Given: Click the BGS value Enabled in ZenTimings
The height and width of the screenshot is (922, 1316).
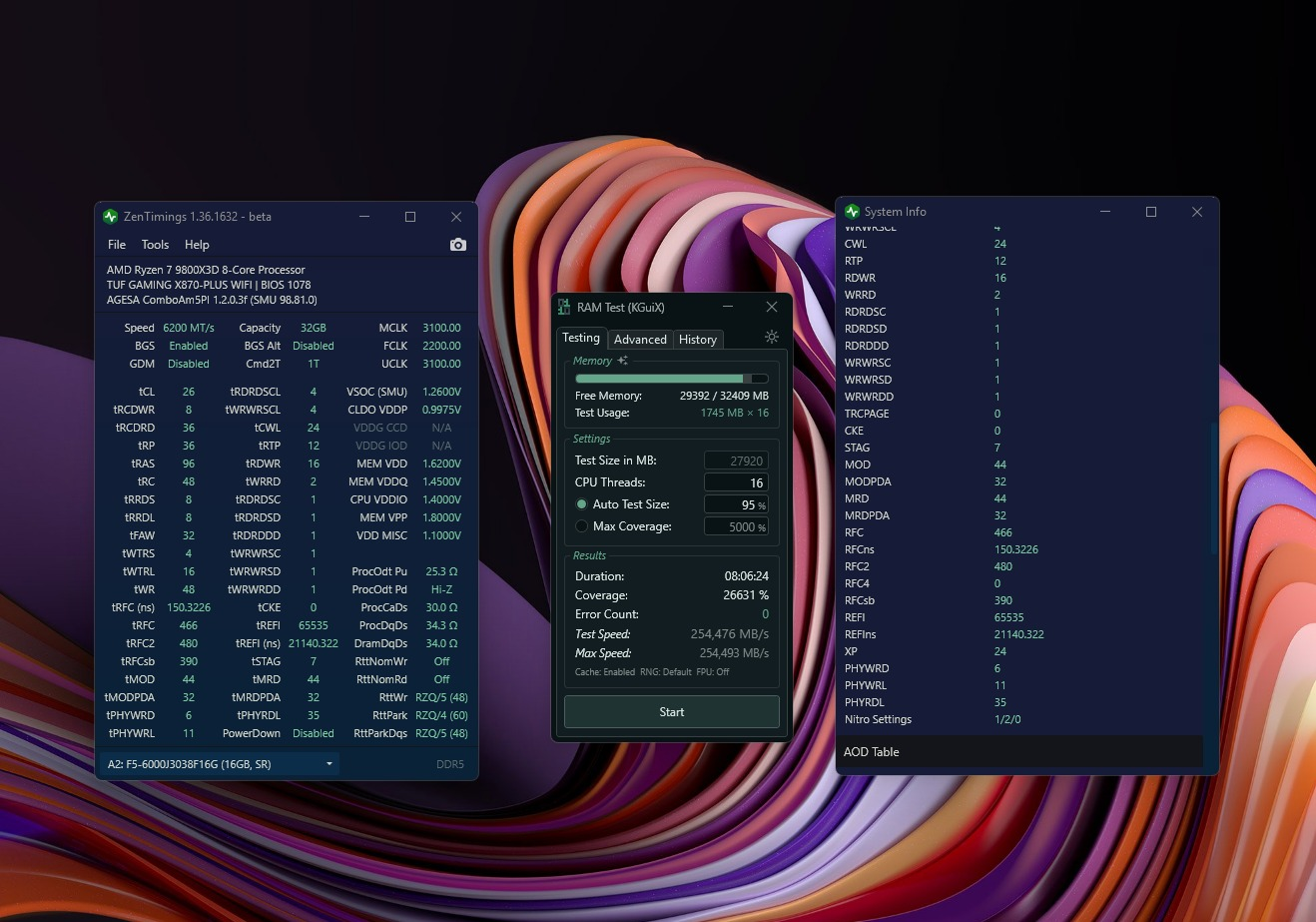Looking at the screenshot, I should click(189, 346).
